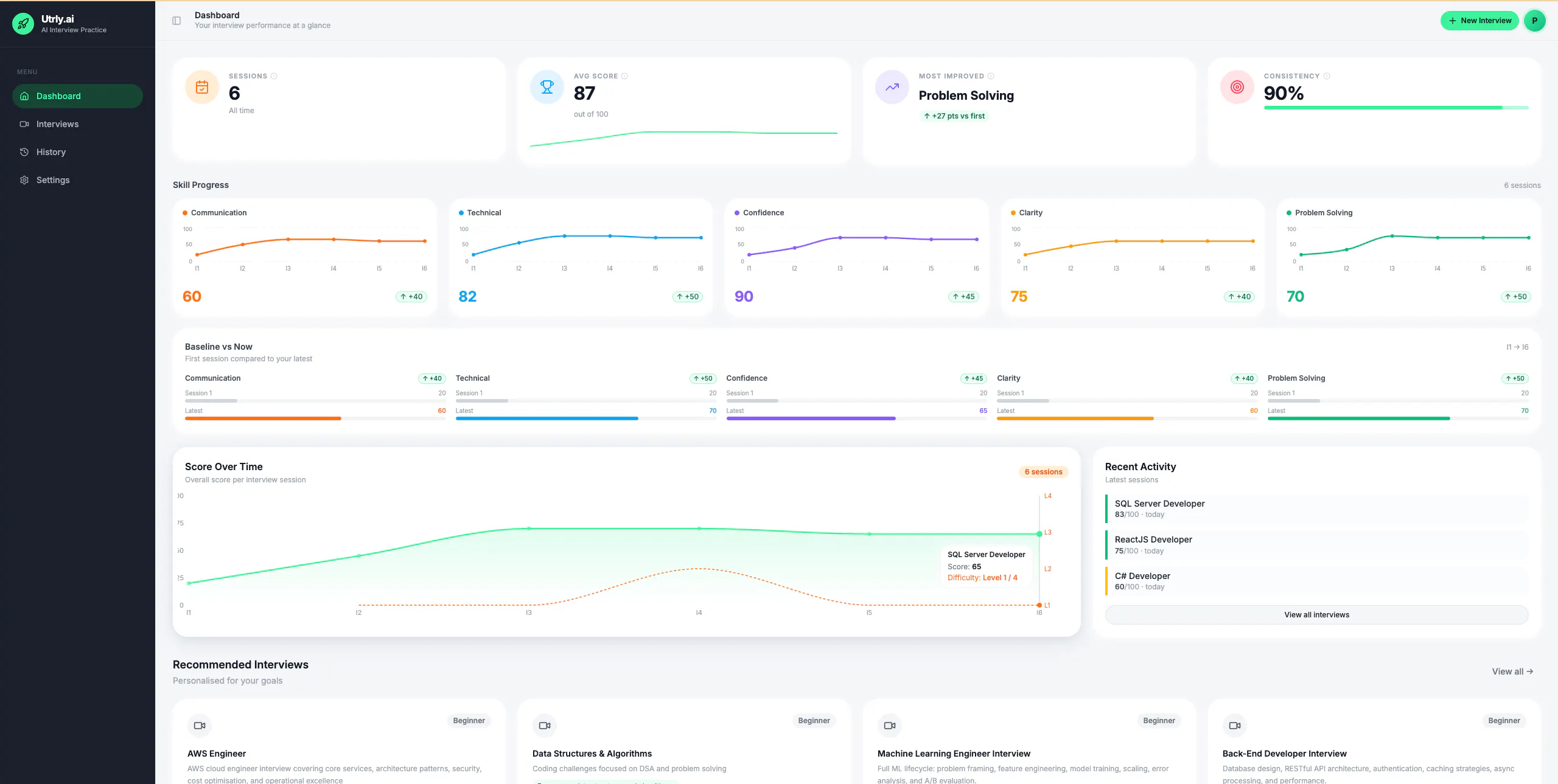Click the Clarity score value '75'

1019,297
